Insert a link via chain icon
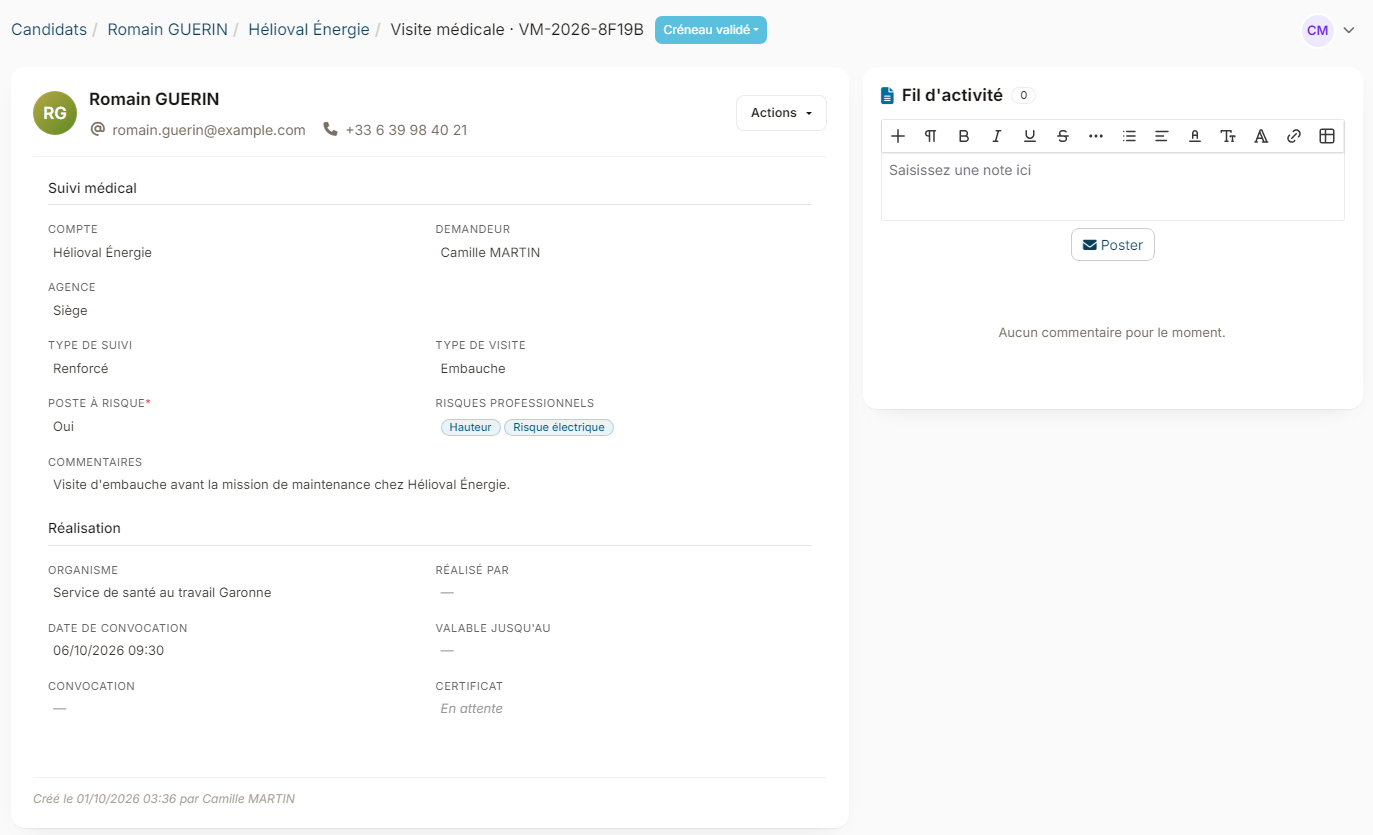Screen dimensions: 1373x835 click(1294, 136)
